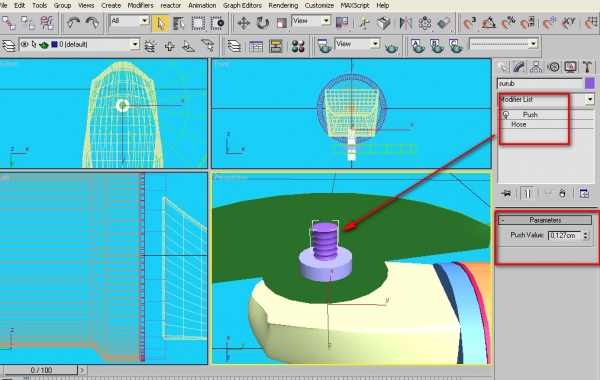Open the Modifiers menu
This screenshot has width=600, height=380.
(140, 5)
